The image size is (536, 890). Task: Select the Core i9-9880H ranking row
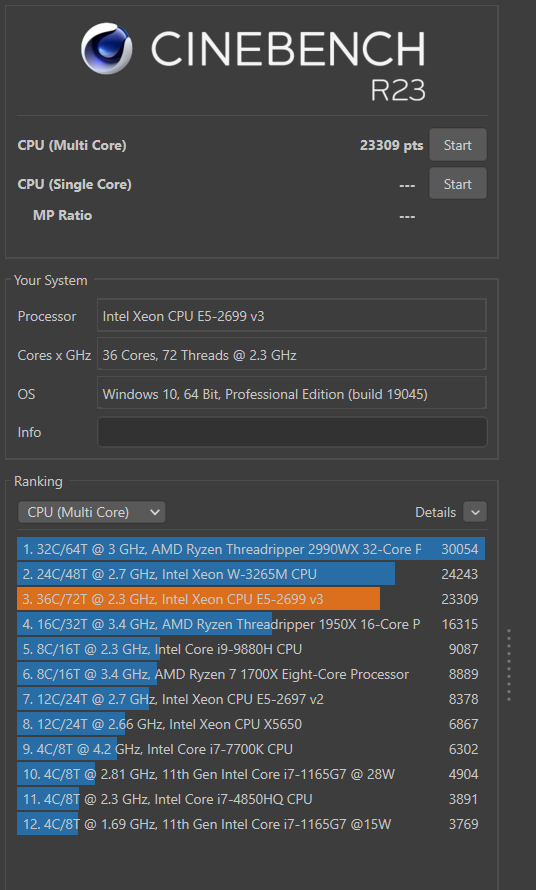(x=251, y=649)
